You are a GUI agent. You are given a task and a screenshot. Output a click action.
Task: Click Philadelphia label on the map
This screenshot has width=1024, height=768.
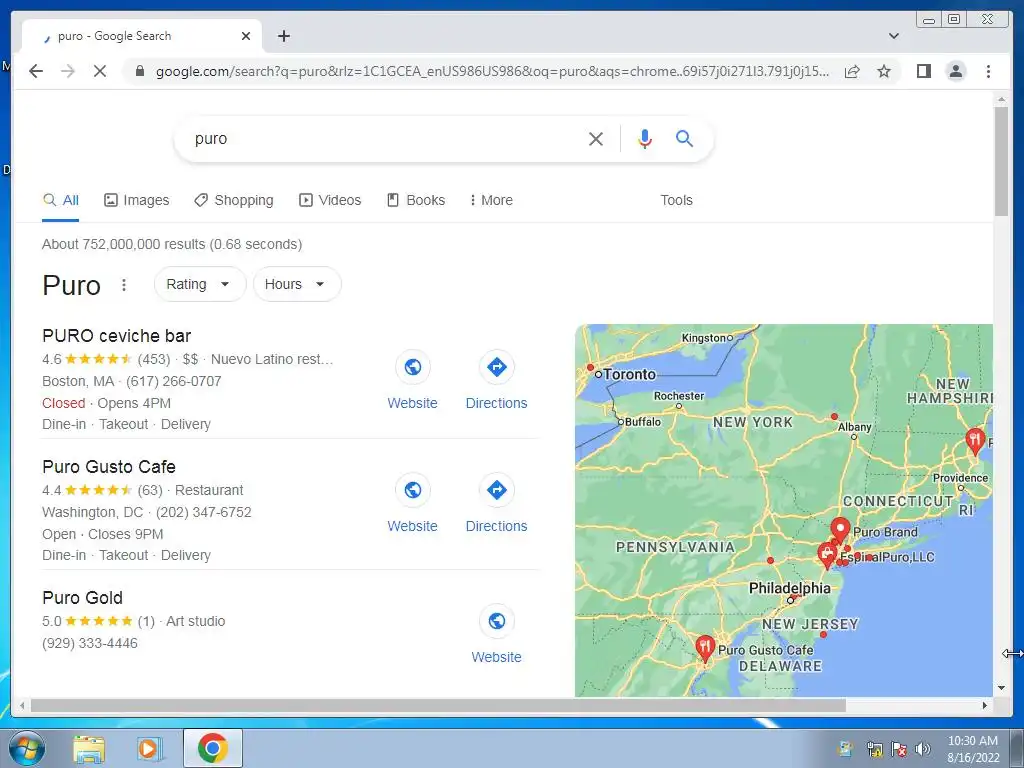[x=790, y=588]
